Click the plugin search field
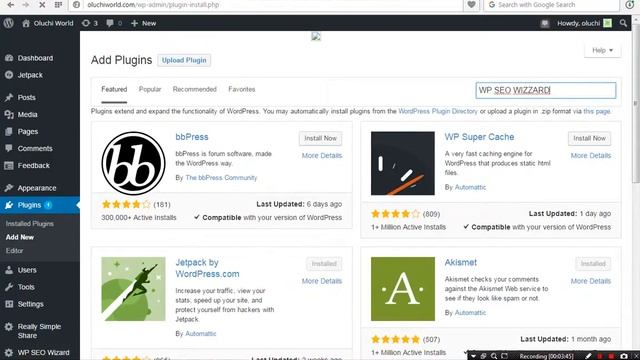The height and width of the screenshot is (360, 640). point(546,90)
